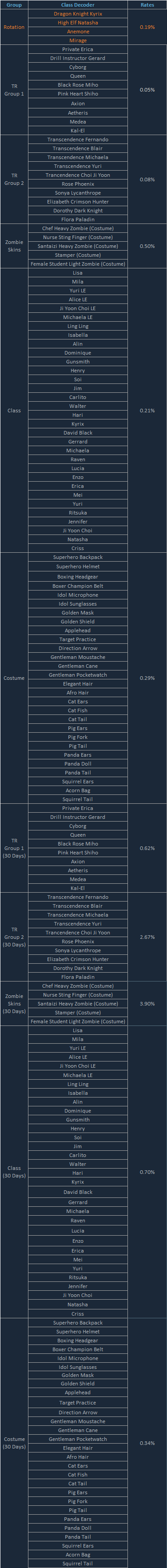
Task: Click the 0.29% Costume rate
Action: (147, 678)
